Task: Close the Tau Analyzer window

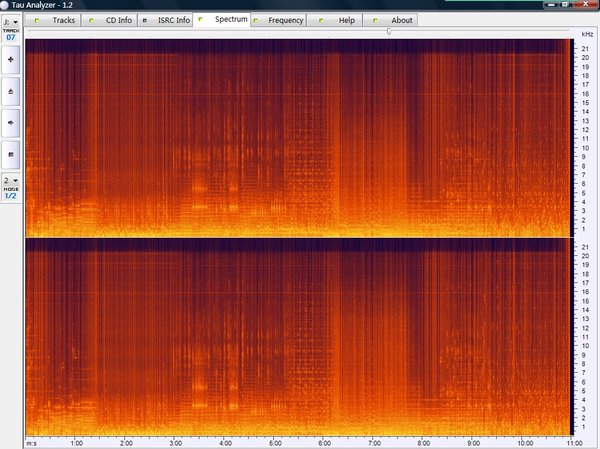Action: (x=586, y=4)
